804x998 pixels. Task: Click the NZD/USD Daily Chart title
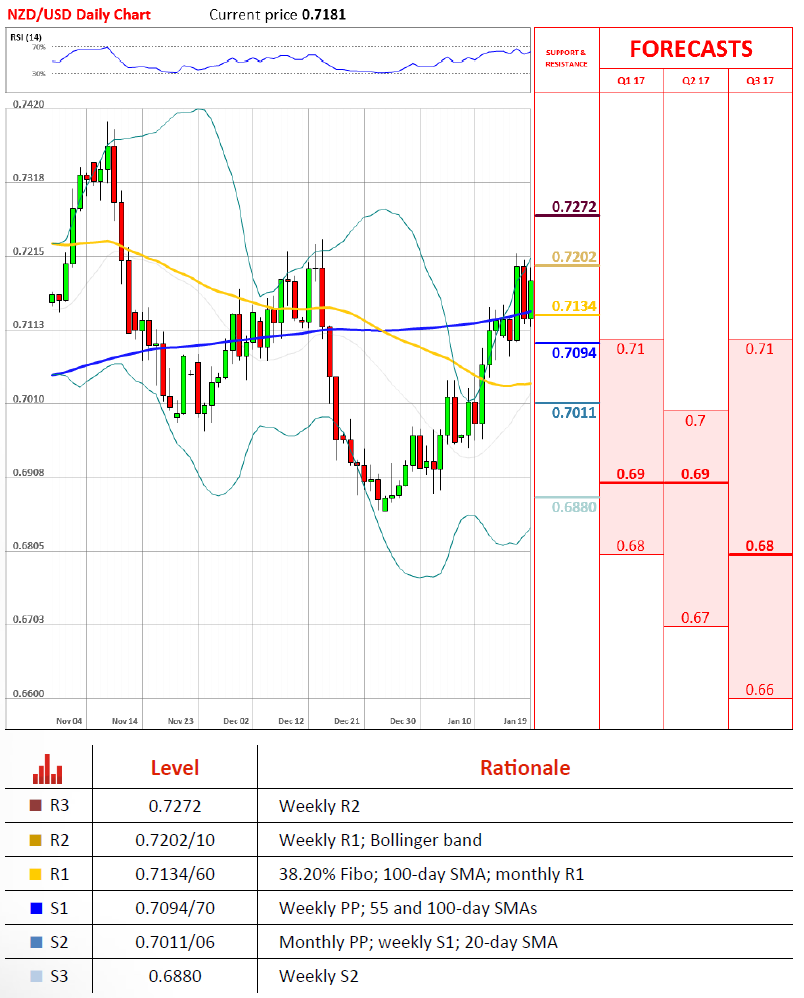click(79, 15)
